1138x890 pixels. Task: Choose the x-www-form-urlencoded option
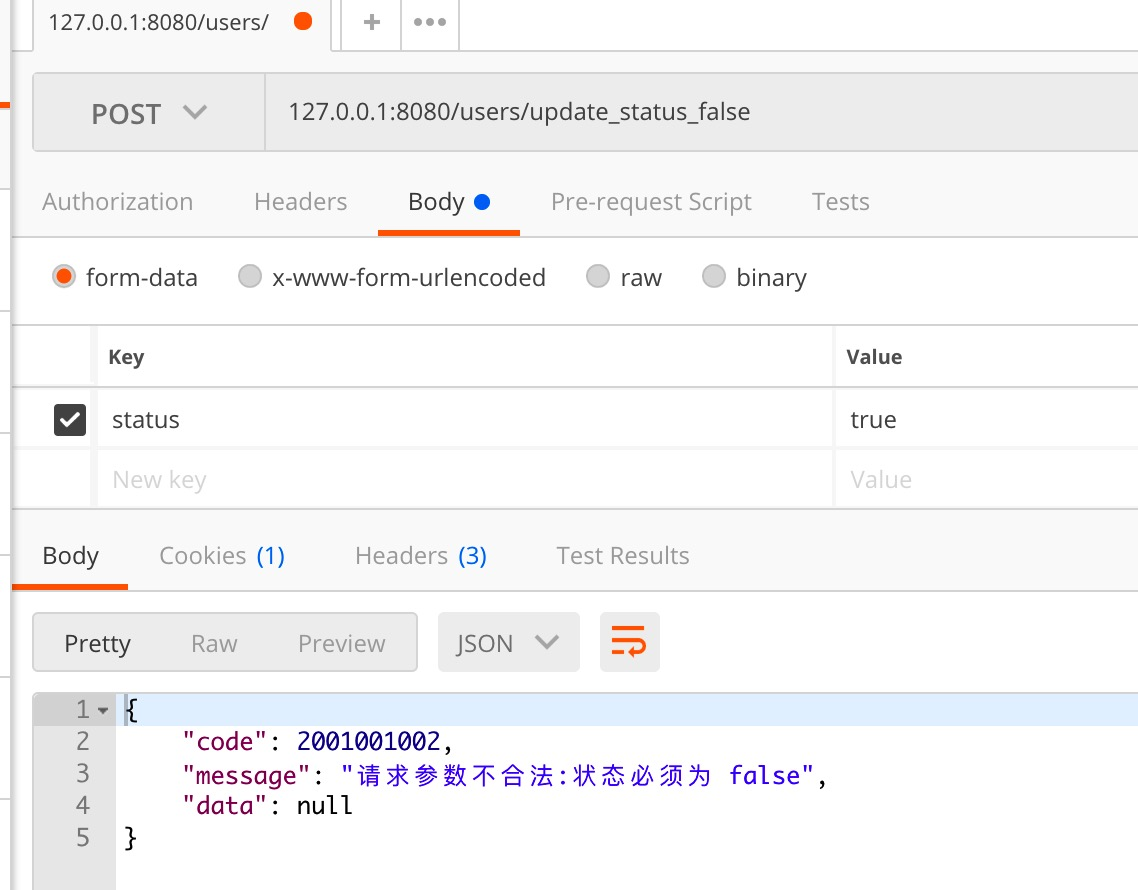click(x=249, y=277)
